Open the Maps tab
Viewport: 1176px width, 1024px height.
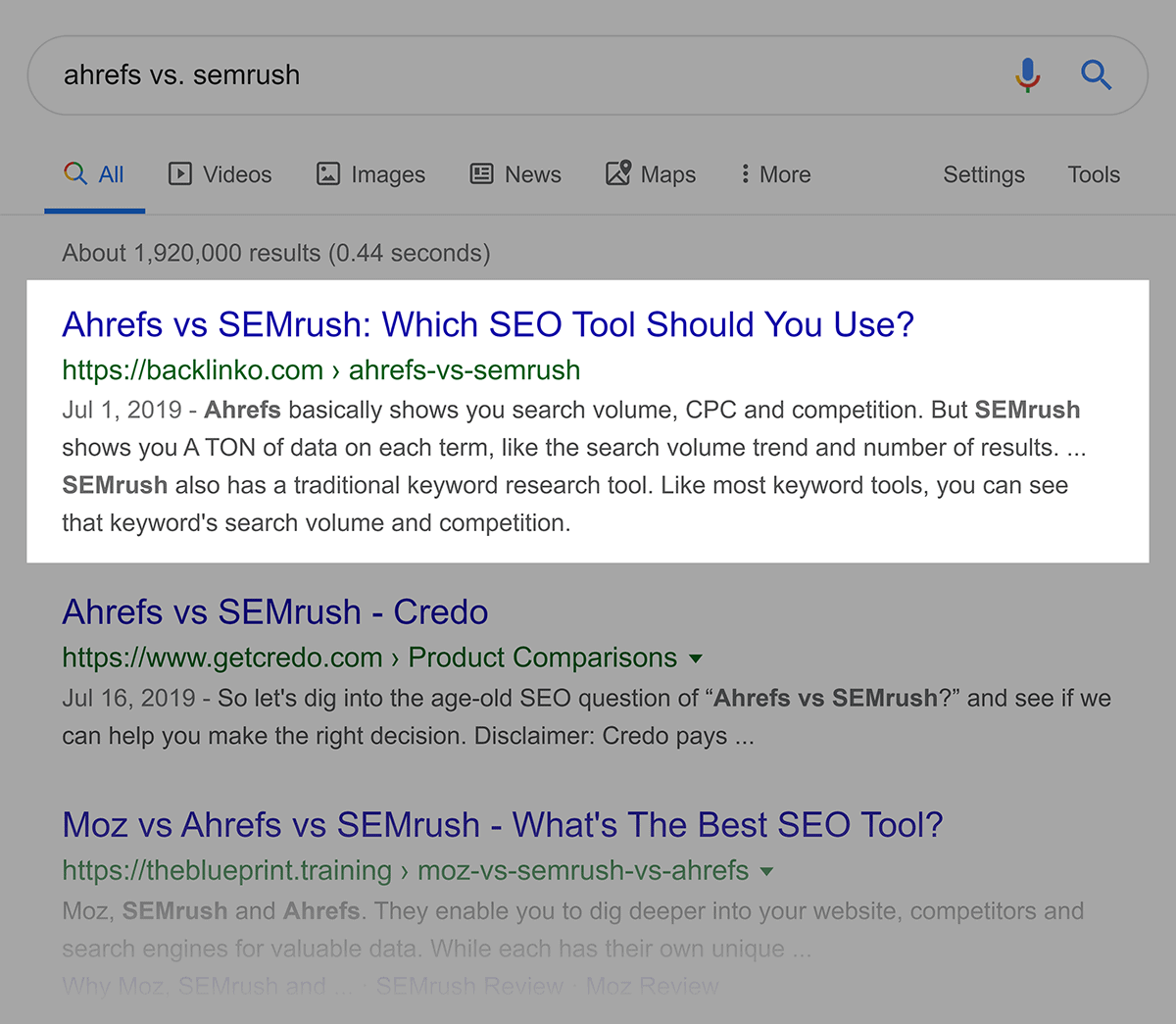(651, 174)
